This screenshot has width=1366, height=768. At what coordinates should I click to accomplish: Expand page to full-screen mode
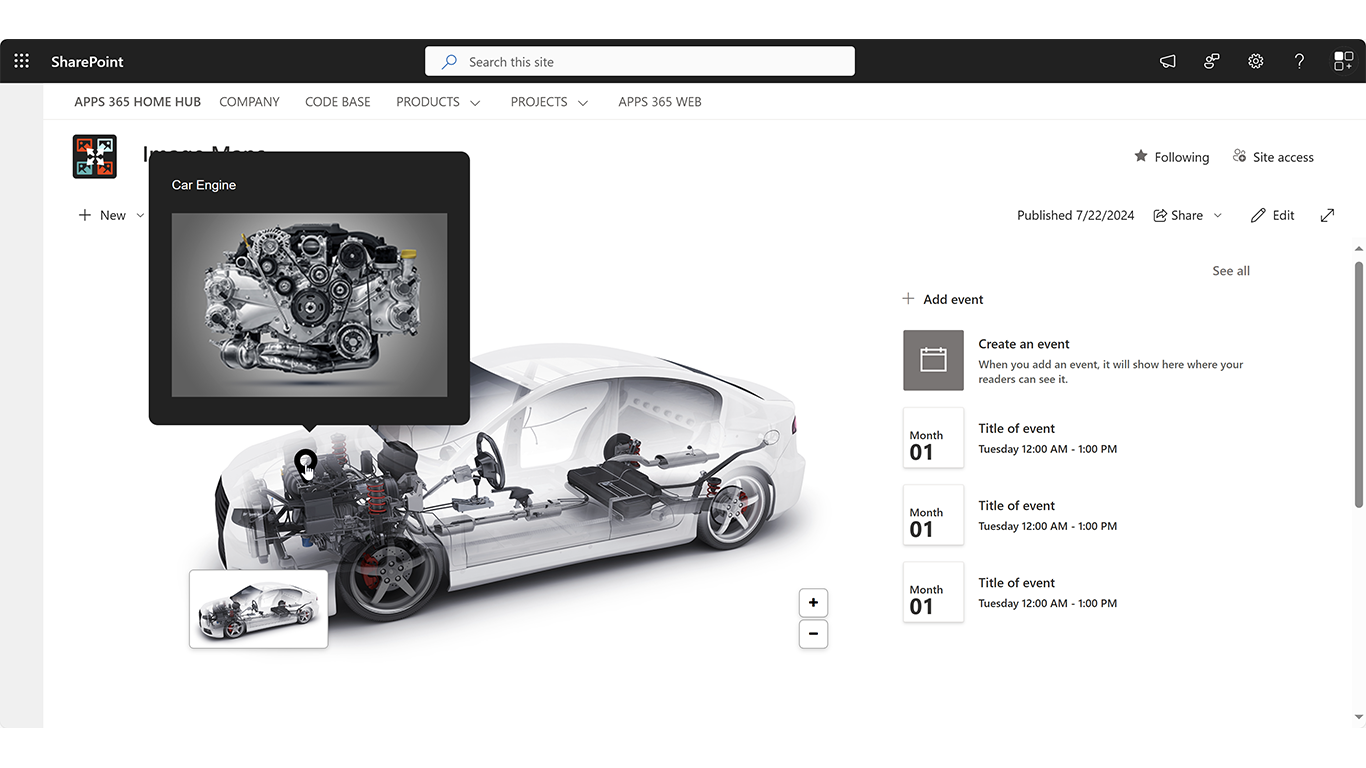click(1327, 215)
